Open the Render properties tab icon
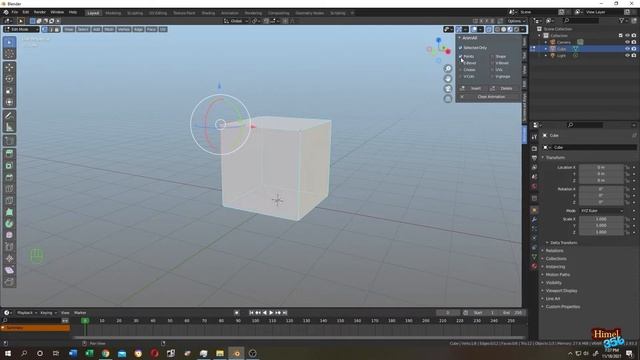Image resolution: width=640 pixels, height=360 pixels. coord(534,149)
